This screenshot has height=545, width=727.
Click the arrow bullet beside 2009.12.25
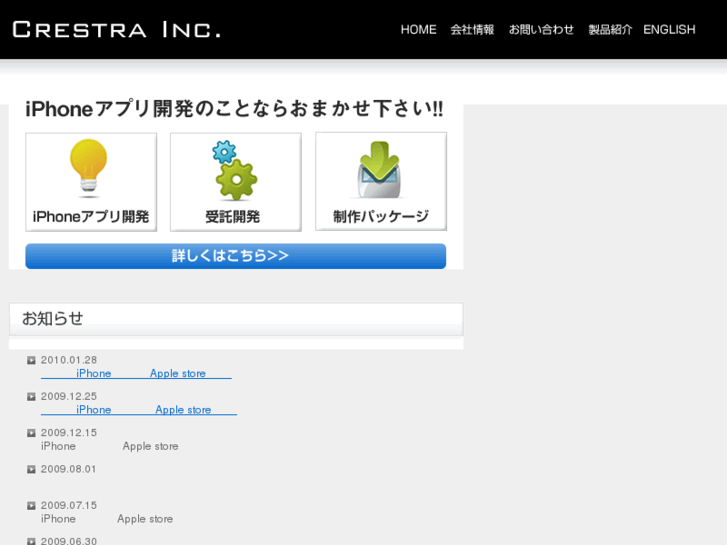[31, 397]
